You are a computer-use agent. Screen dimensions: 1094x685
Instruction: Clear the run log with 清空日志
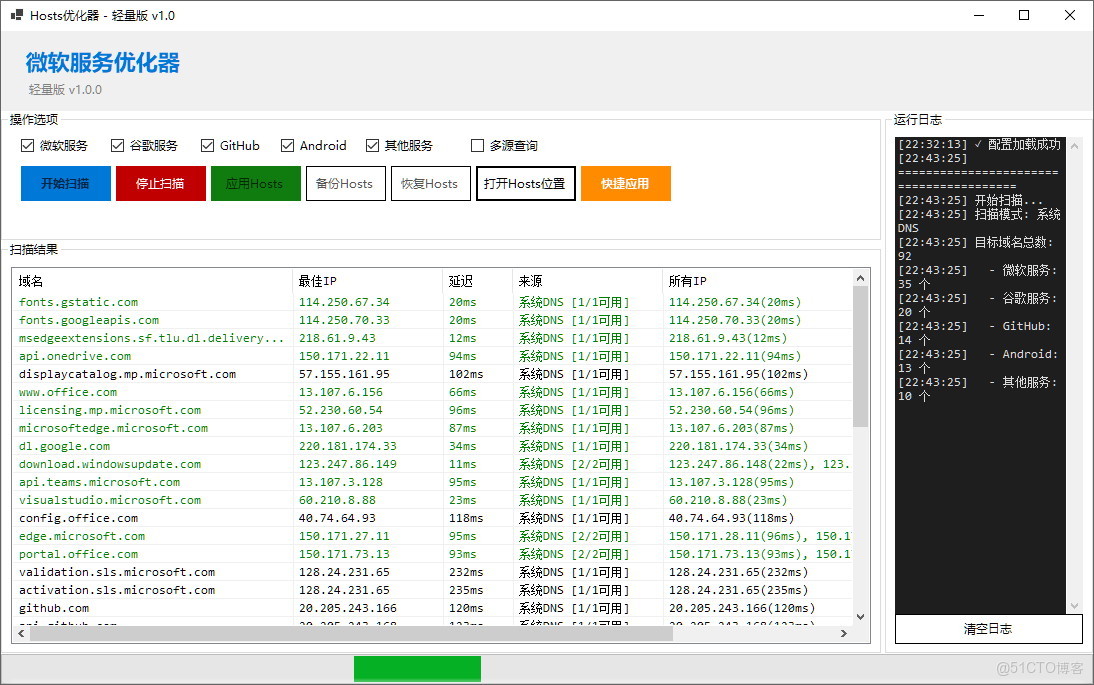coord(988,629)
